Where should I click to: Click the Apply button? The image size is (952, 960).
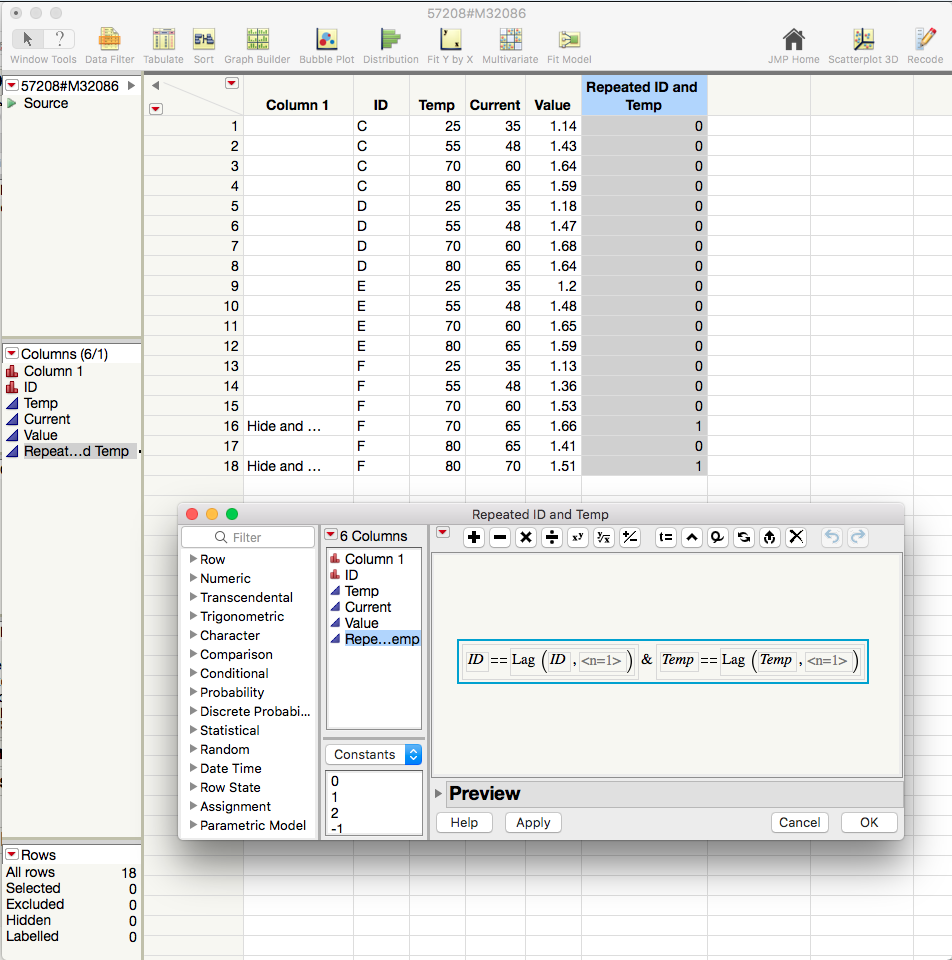click(x=533, y=822)
